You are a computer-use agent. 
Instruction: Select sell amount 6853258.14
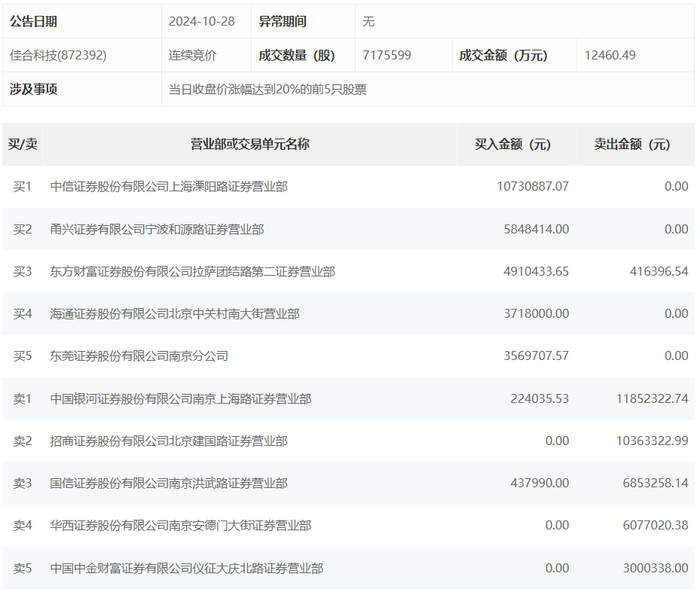pos(656,483)
